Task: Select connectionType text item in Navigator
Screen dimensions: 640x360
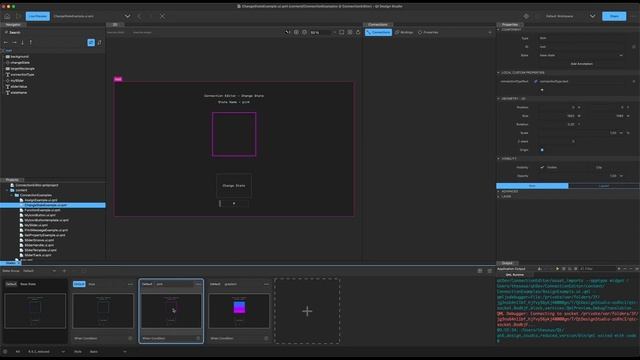Action: 22,75
